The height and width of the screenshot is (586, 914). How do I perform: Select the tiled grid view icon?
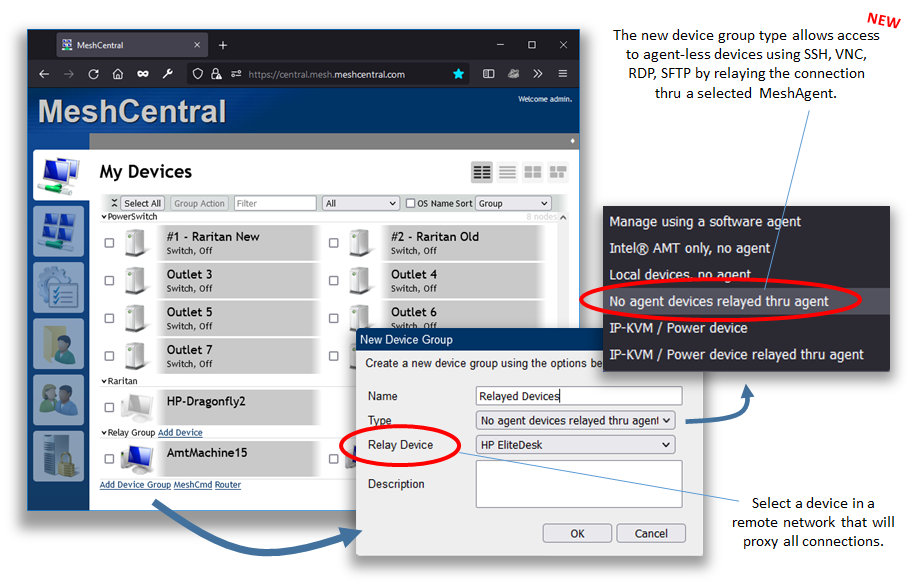click(531, 172)
